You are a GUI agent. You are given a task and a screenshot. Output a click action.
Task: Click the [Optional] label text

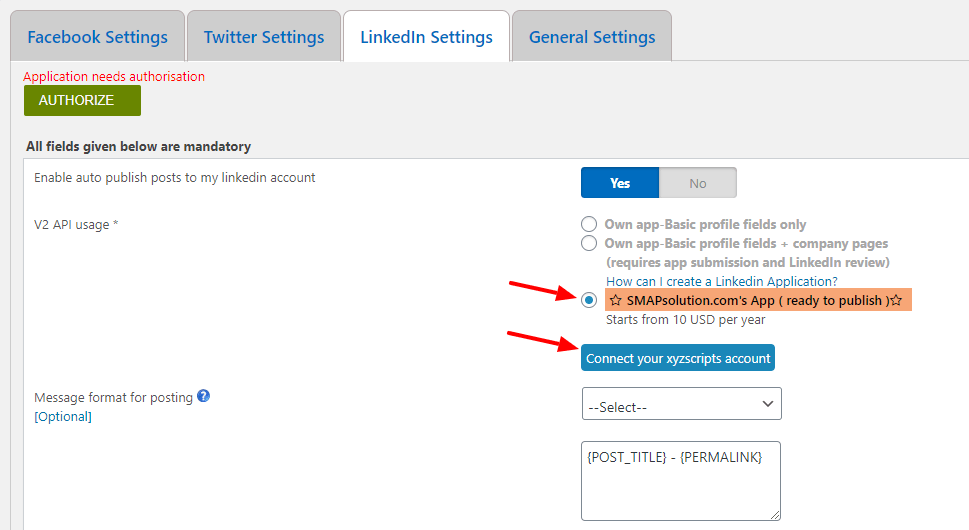click(63, 416)
